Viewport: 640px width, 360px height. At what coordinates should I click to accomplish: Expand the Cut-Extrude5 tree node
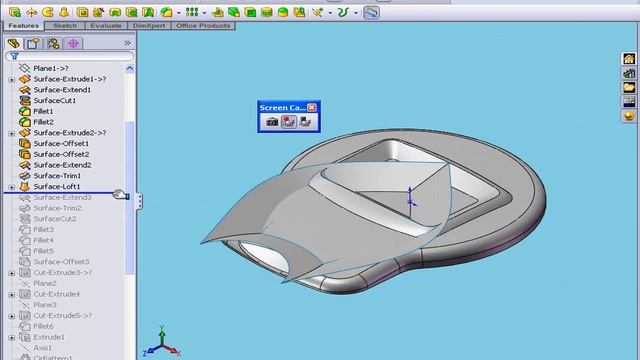(x=11, y=316)
